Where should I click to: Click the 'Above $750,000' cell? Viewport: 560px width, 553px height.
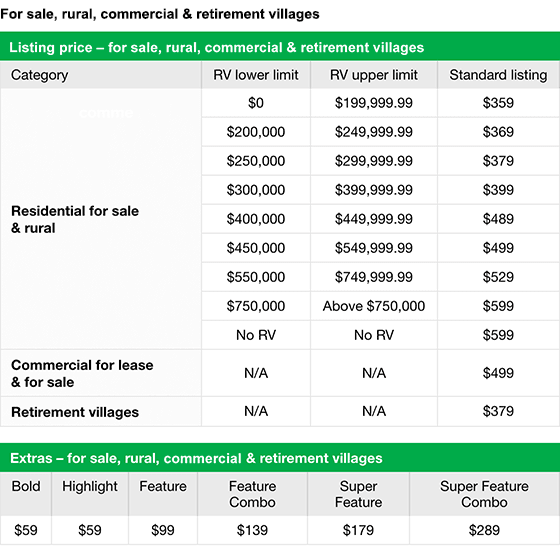tap(374, 306)
